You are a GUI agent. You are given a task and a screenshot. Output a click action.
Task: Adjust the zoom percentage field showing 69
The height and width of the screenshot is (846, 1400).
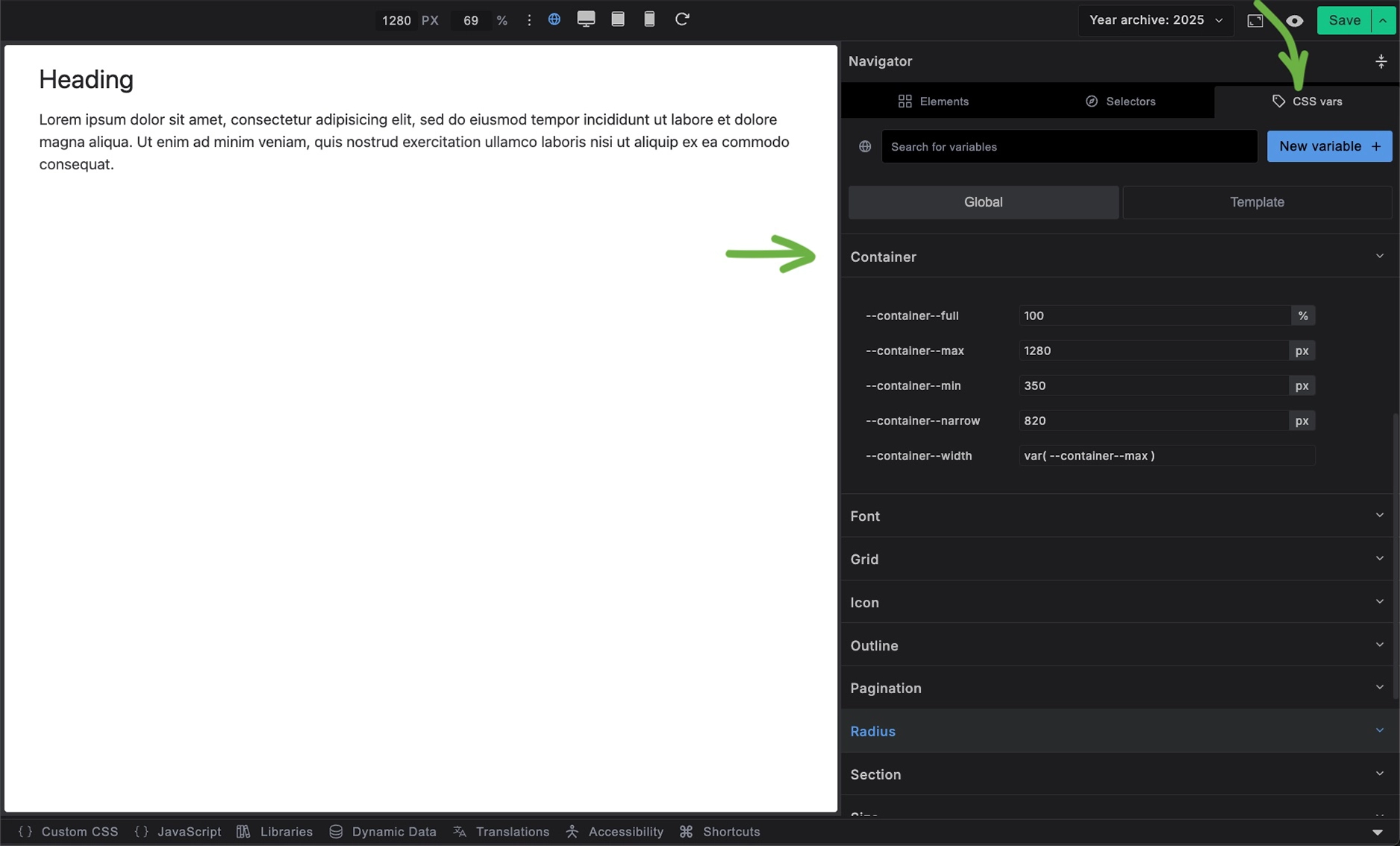[x=470, y=20]
